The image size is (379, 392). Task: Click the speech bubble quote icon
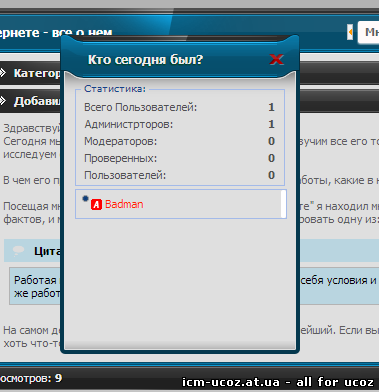[18, 251]
